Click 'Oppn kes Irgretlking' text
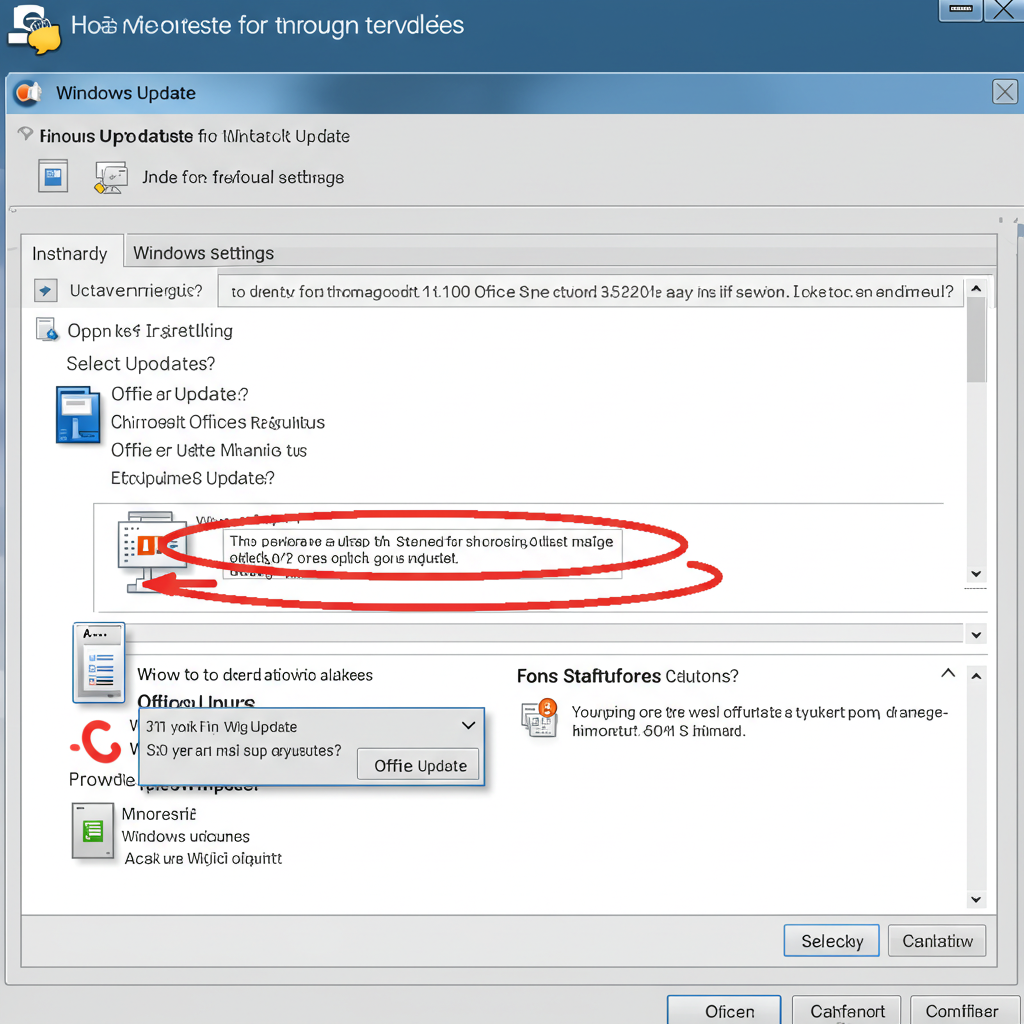1024x1024 pixels. [150, 331]
